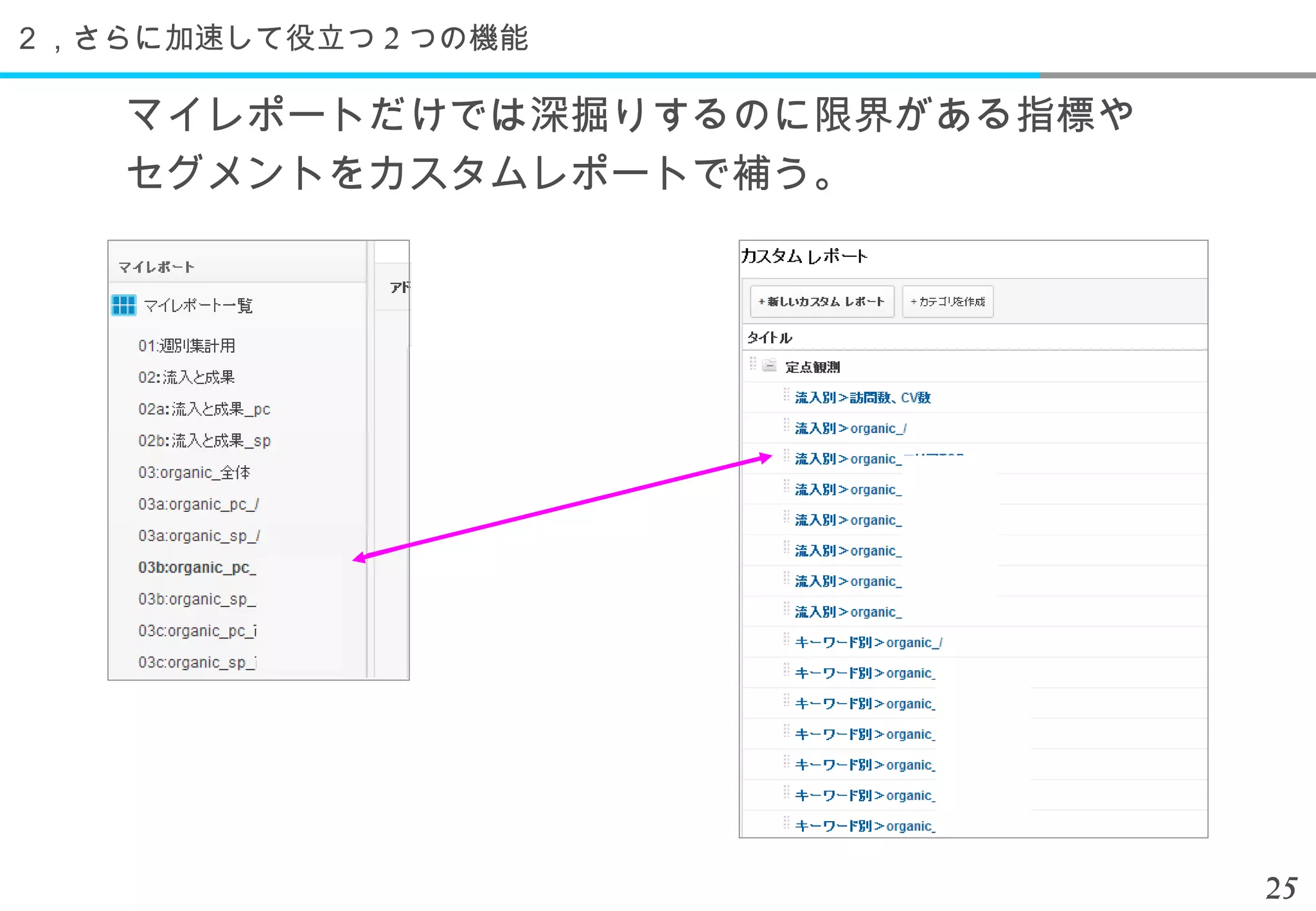
Task: Open the キーワード別>organic_/ custom report
Action: tap(869, 642)
